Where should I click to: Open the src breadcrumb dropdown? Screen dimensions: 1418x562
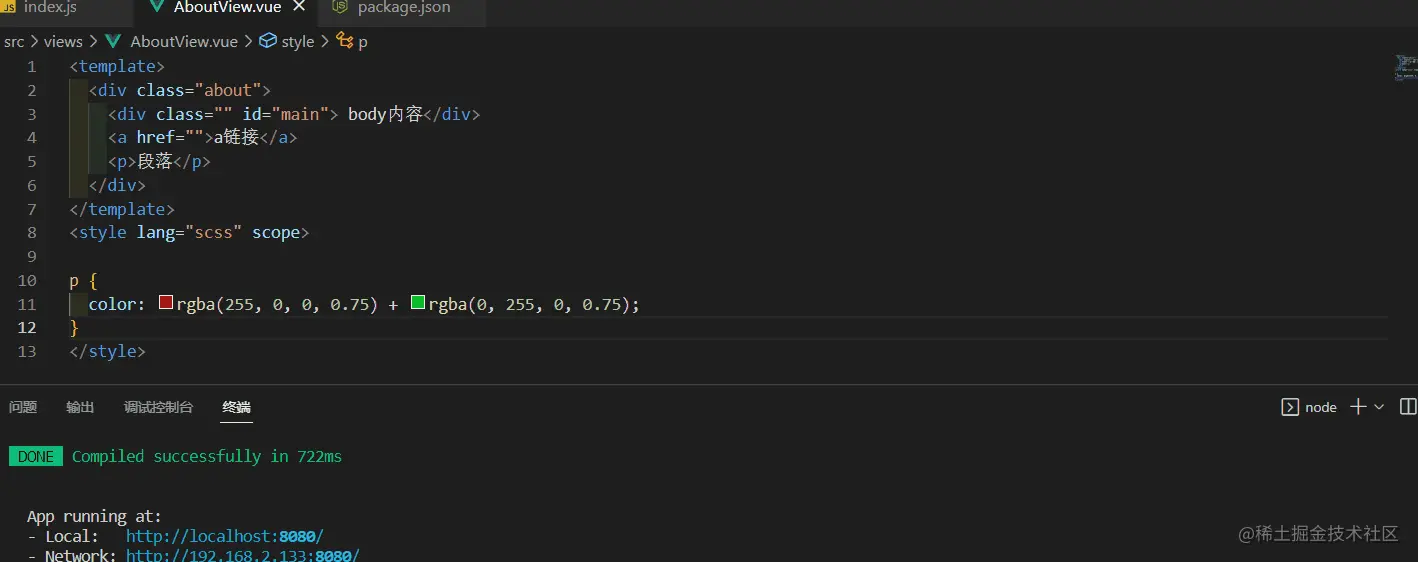[x=14, y=41]
